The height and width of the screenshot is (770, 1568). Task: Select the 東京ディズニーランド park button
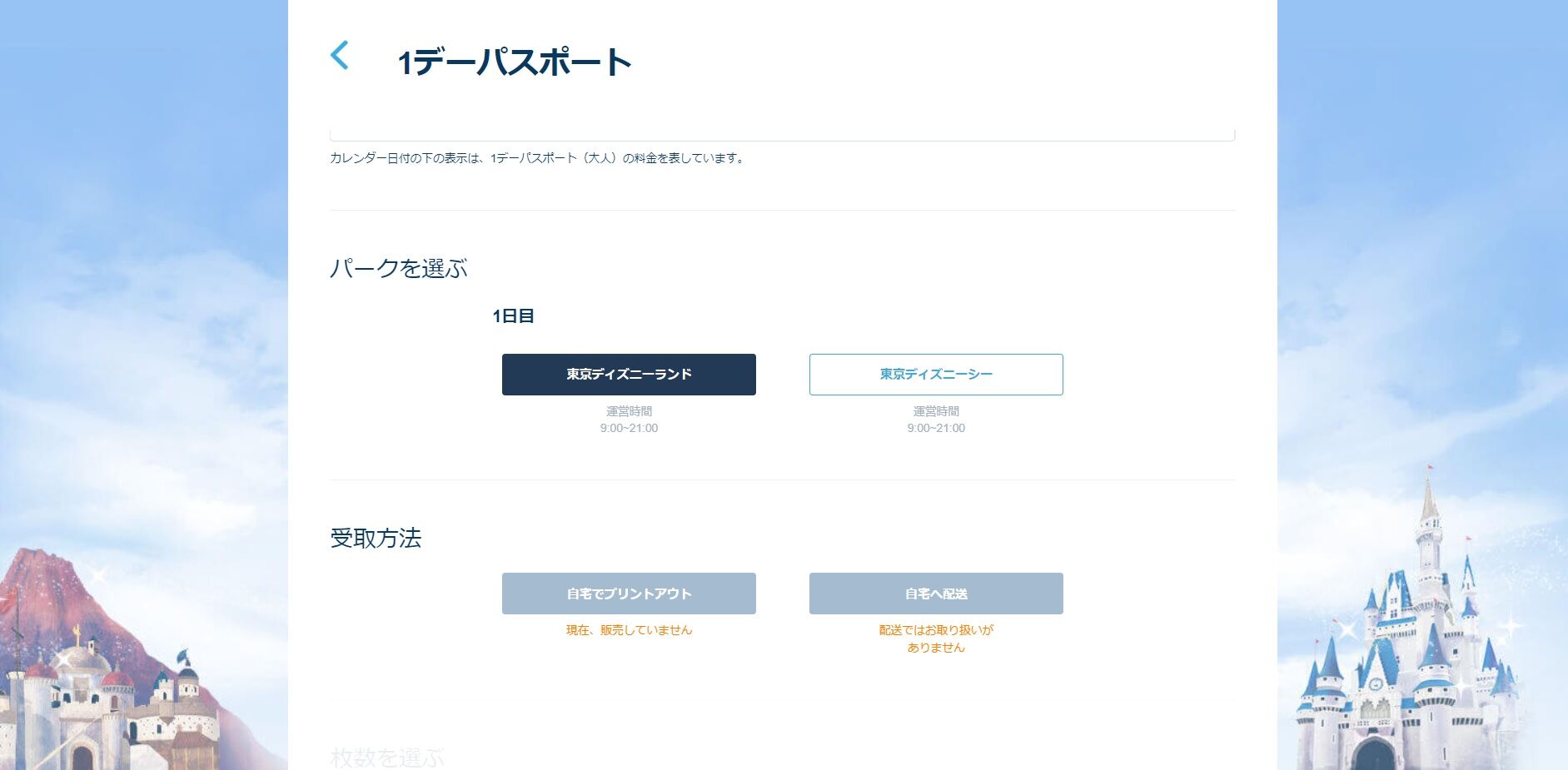[x=629, y=375]
